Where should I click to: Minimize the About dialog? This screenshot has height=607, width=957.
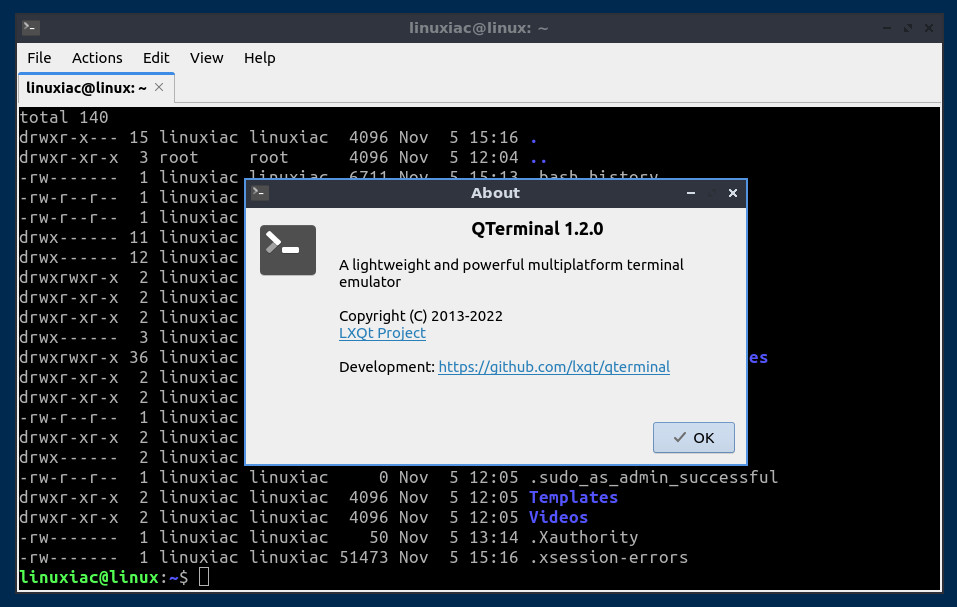[691, 193]
